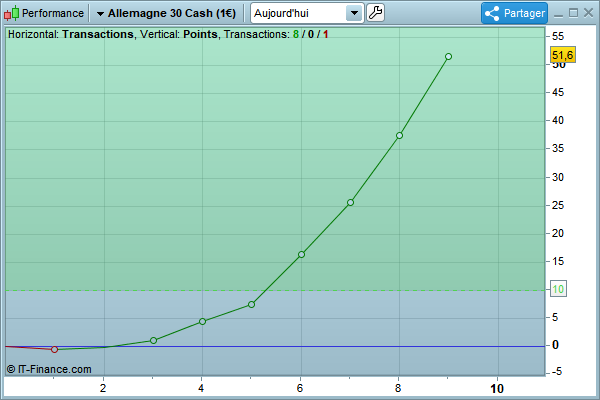Click the data point at transaction 3

tap(153, 340)
